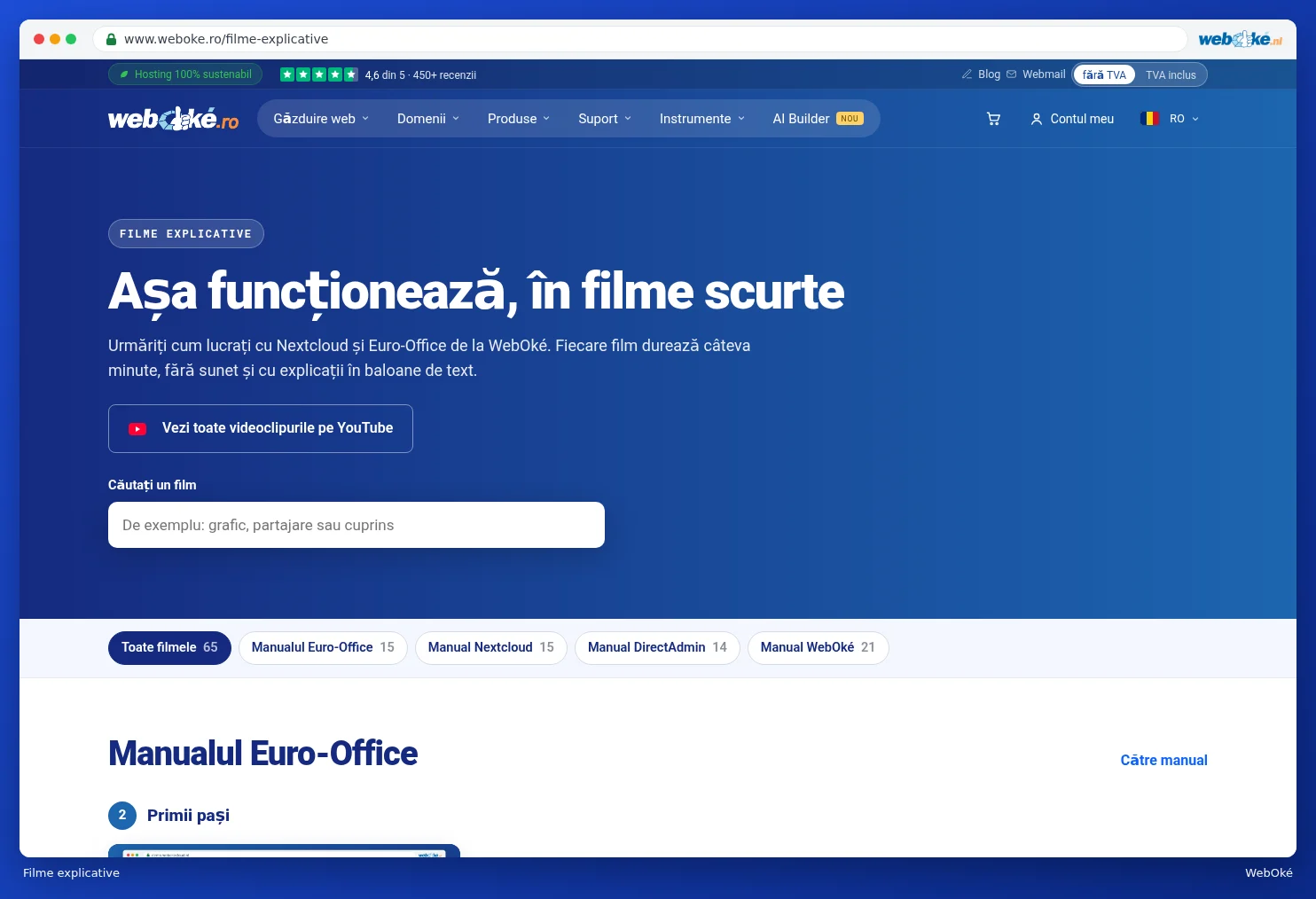
Task: Click the "Hosting 100% sustenabil" badge
Action: point(185,74)
